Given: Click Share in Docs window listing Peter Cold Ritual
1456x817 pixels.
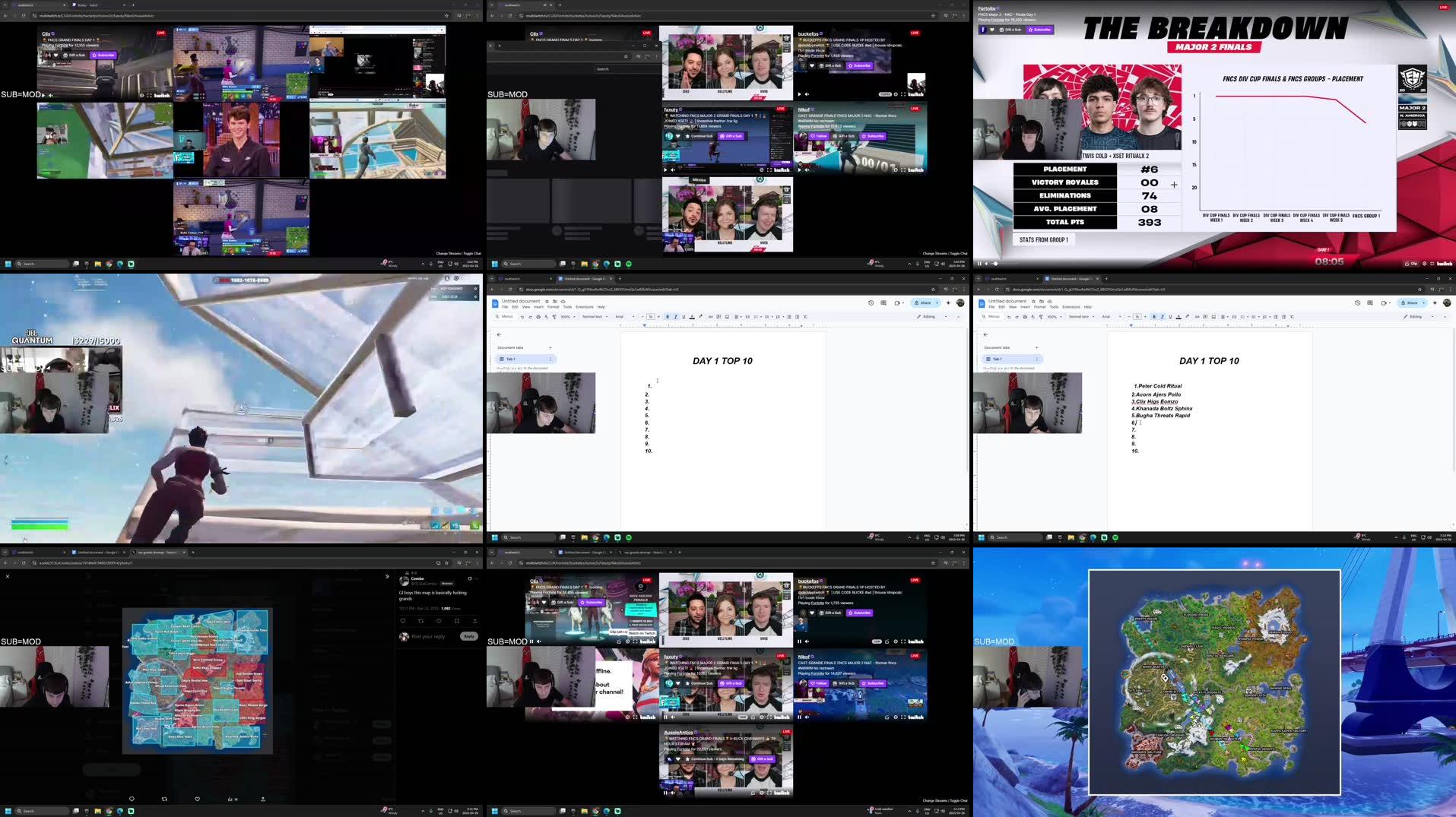Looking at the screenshot, I should click(1410, 302).
